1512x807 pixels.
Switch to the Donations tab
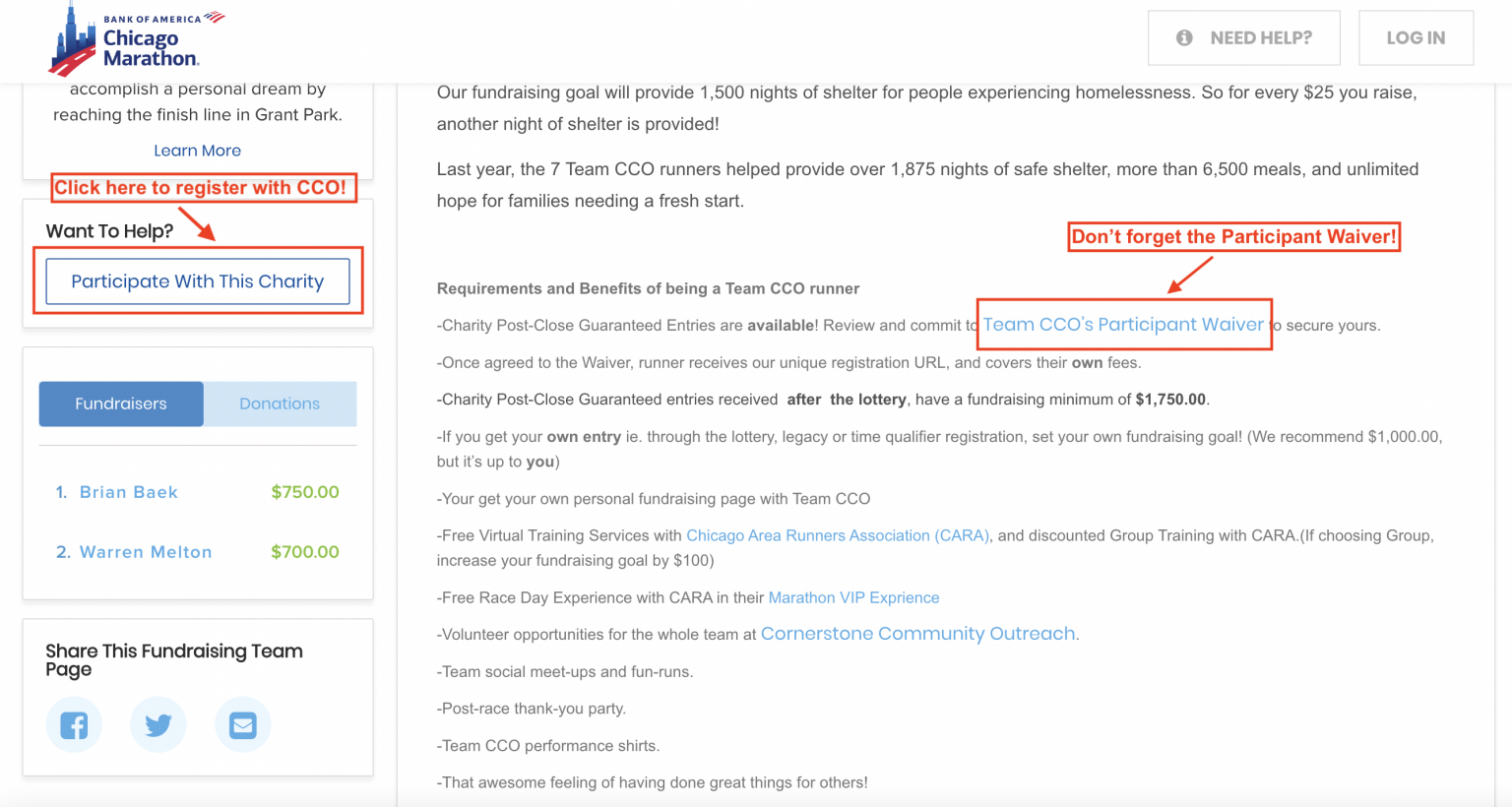tap(280, 403)
